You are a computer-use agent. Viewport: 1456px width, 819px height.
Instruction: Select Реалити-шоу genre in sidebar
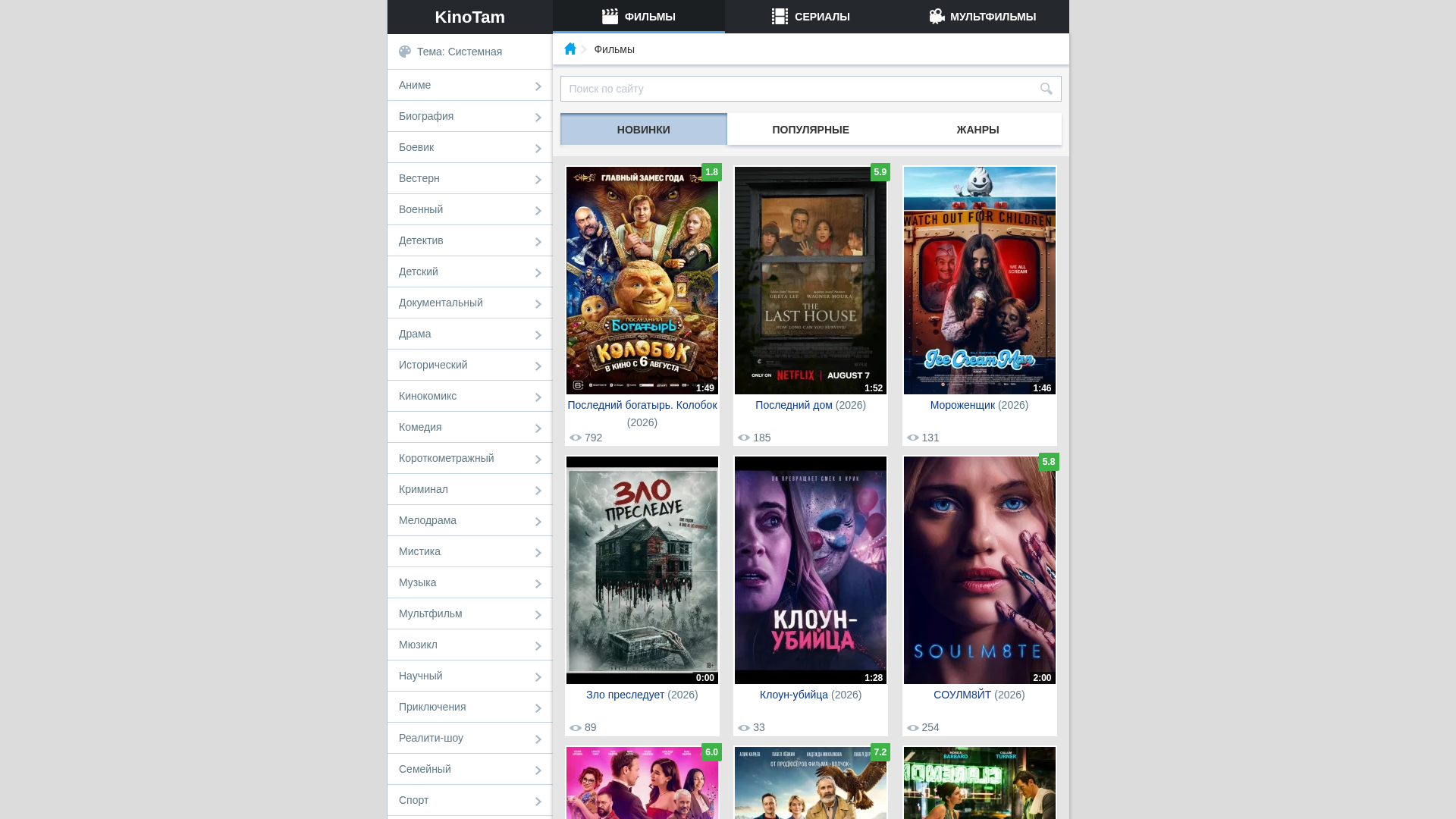pos(470,738)
